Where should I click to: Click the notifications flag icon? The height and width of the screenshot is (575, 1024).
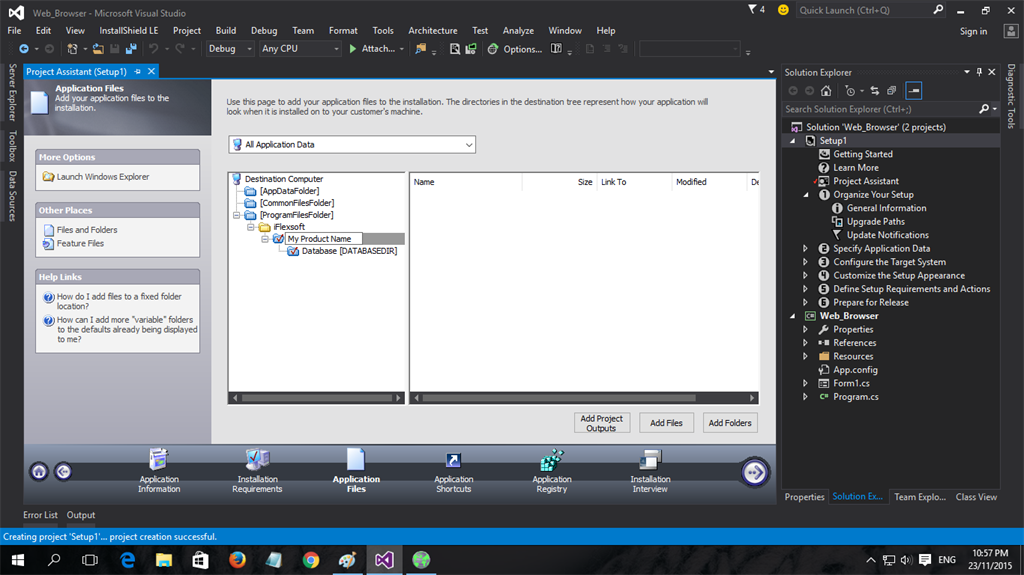pyautogui.click(x=752, y=9)
